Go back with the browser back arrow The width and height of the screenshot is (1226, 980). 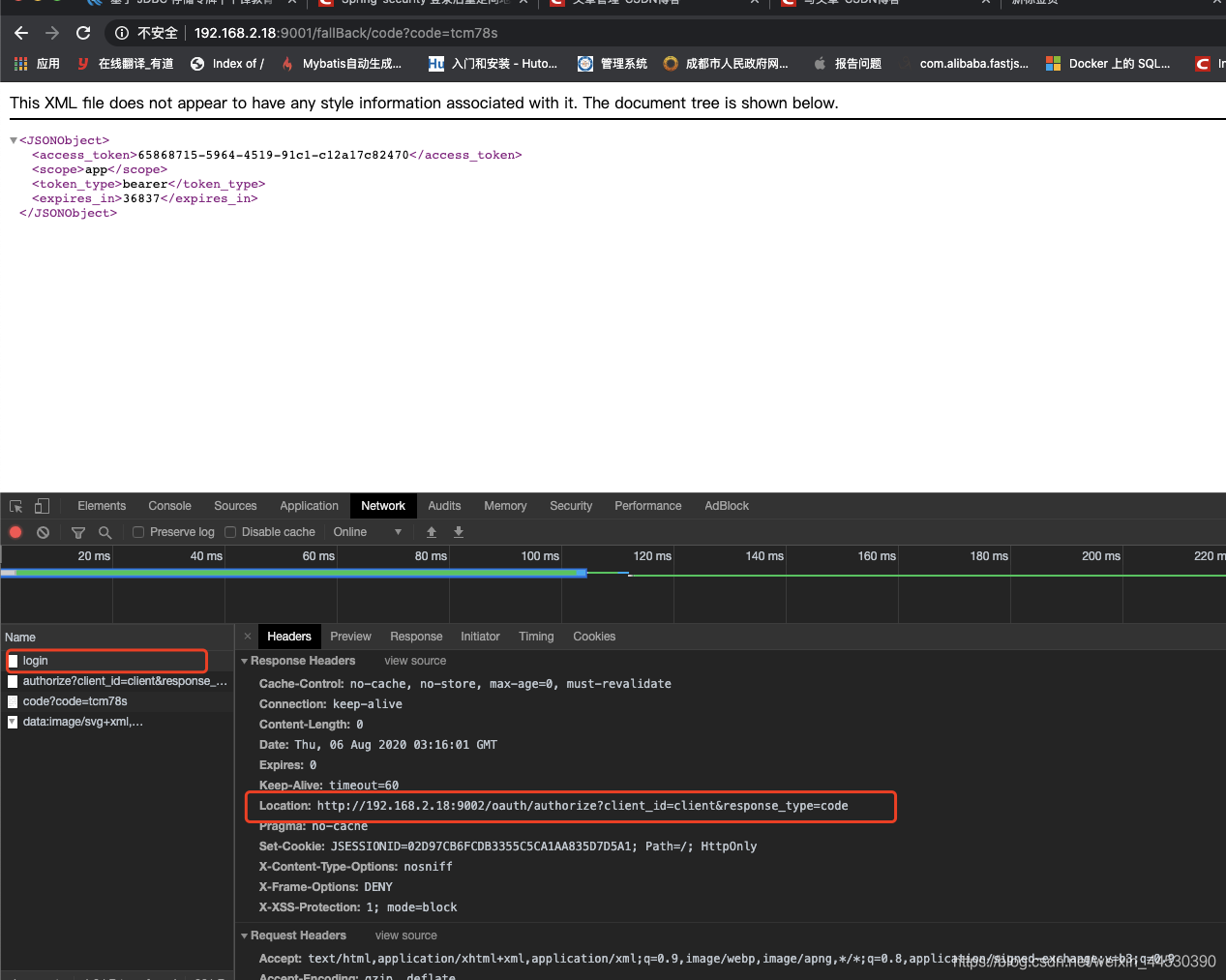(21, 33)
